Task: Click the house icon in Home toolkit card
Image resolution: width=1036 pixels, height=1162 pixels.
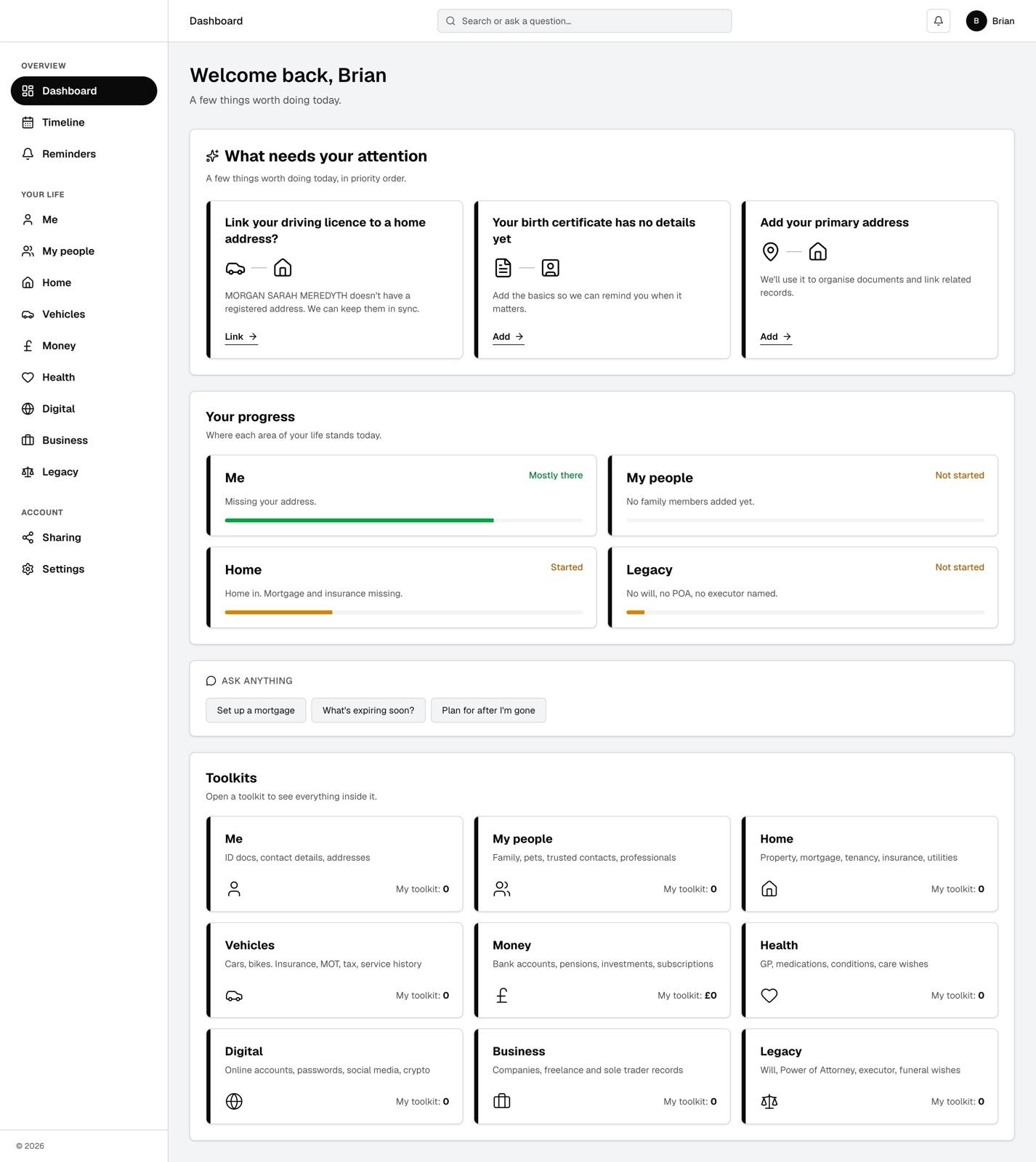Action: pos(769,889)
